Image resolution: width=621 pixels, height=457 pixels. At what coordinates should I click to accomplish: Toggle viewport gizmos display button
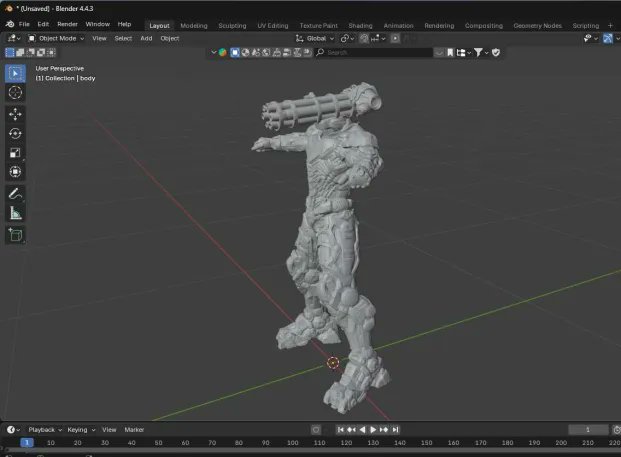tap(608, 38)
